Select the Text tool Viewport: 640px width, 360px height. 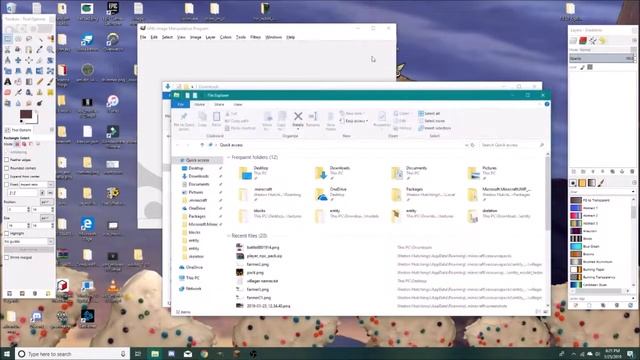tap(8, 82)
